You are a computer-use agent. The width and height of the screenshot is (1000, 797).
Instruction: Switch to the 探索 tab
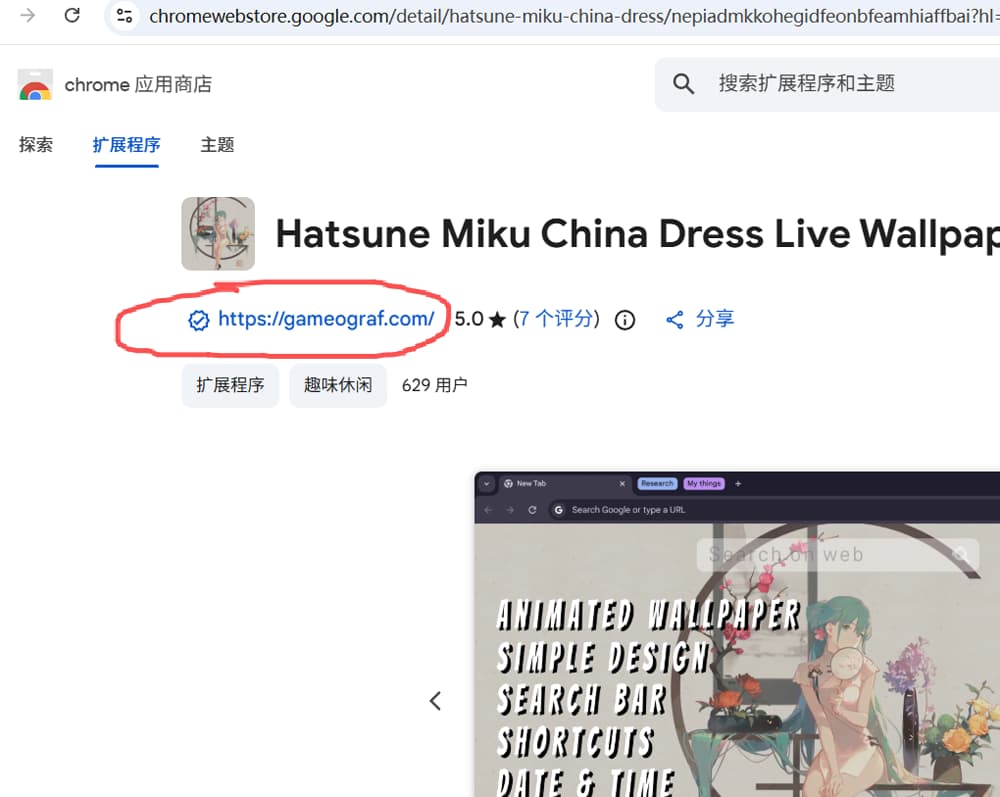(x=36, y=145)
